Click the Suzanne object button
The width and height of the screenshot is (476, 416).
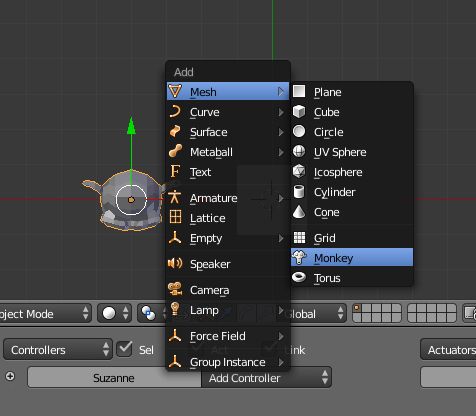tap(114, 378)
